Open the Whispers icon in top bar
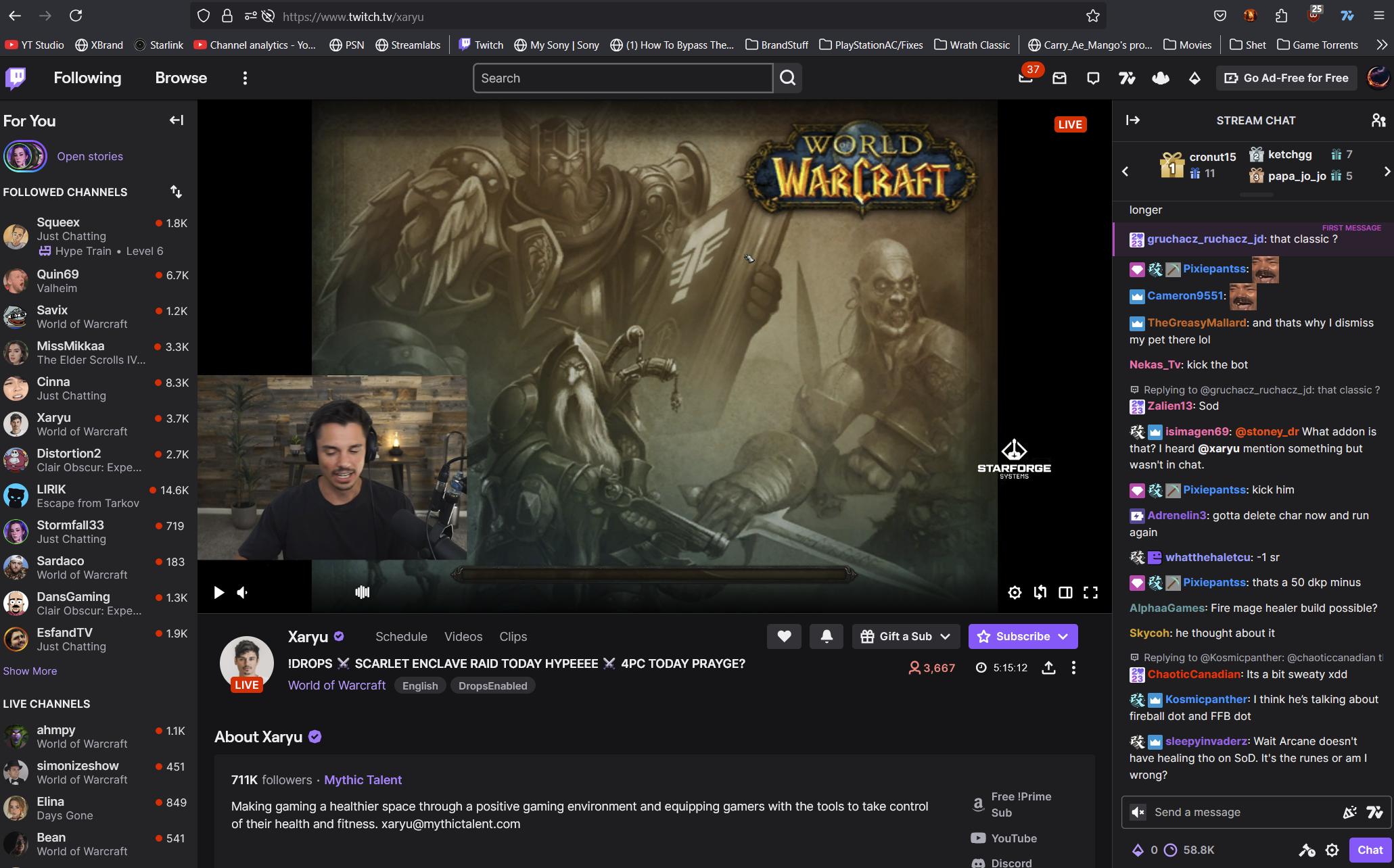The width and height of the screenshot is (1394, 868). [1093, 78]
